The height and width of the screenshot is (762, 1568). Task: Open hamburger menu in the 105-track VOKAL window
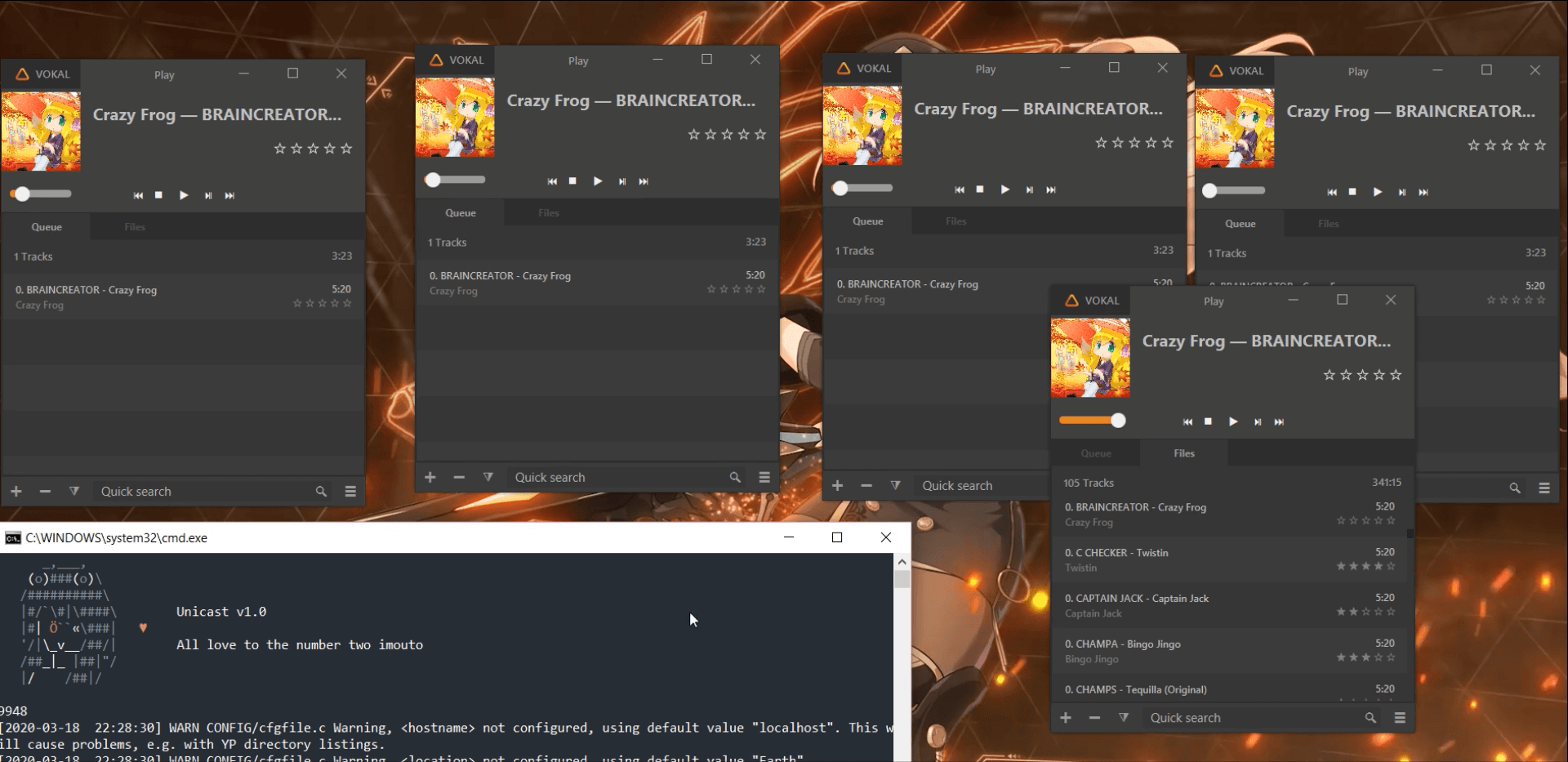[1400, 718]
